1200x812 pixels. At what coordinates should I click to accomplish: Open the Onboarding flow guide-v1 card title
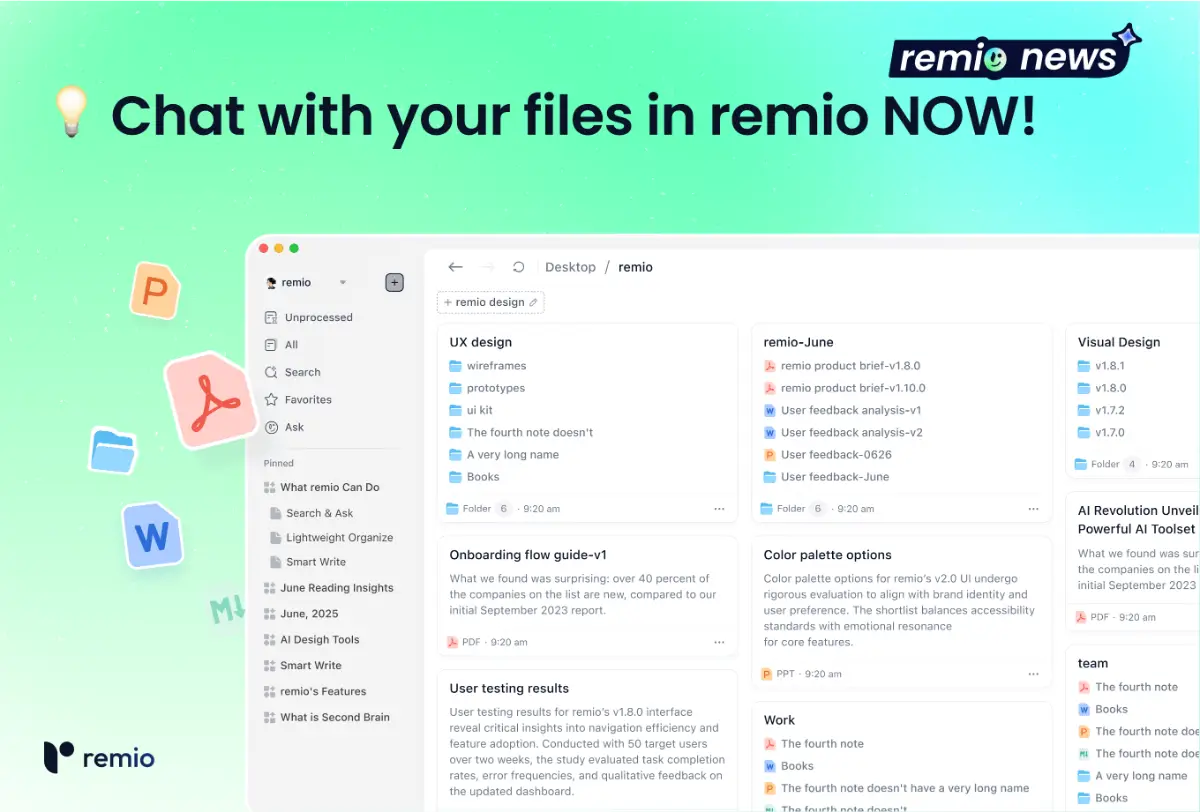[528, 555]
